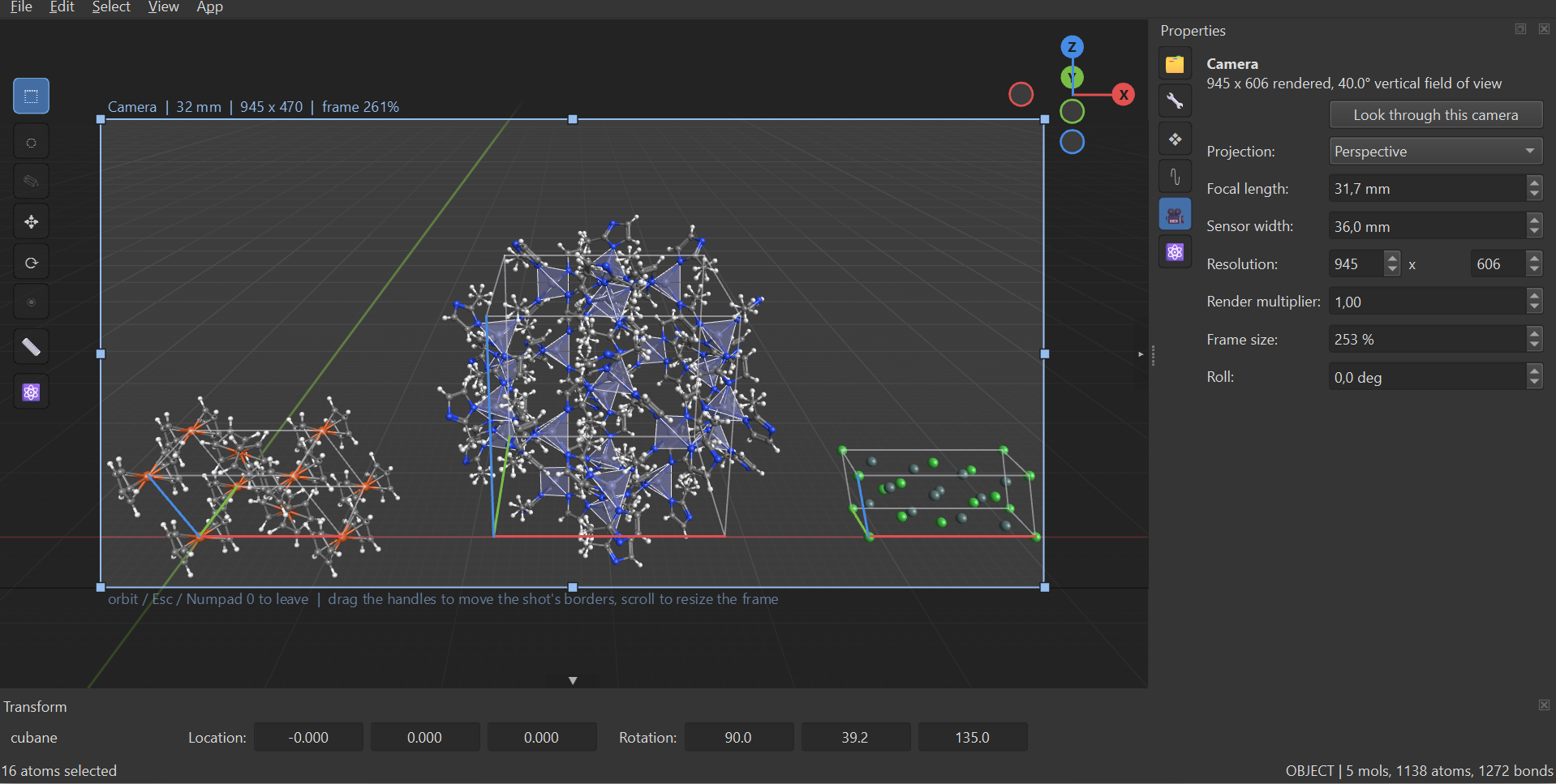The width and height of the screenshot is (1556, 784).
Task: Collapse the Properties side panel arrow
Action: [x=1141, y=354]
